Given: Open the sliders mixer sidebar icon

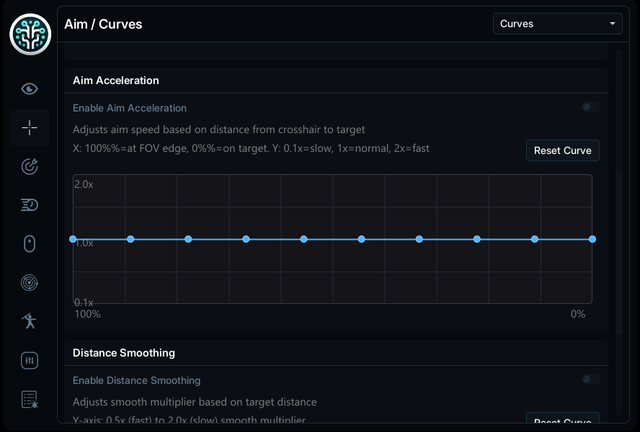Looking at the screenshot, I should [x=29, y=361].
